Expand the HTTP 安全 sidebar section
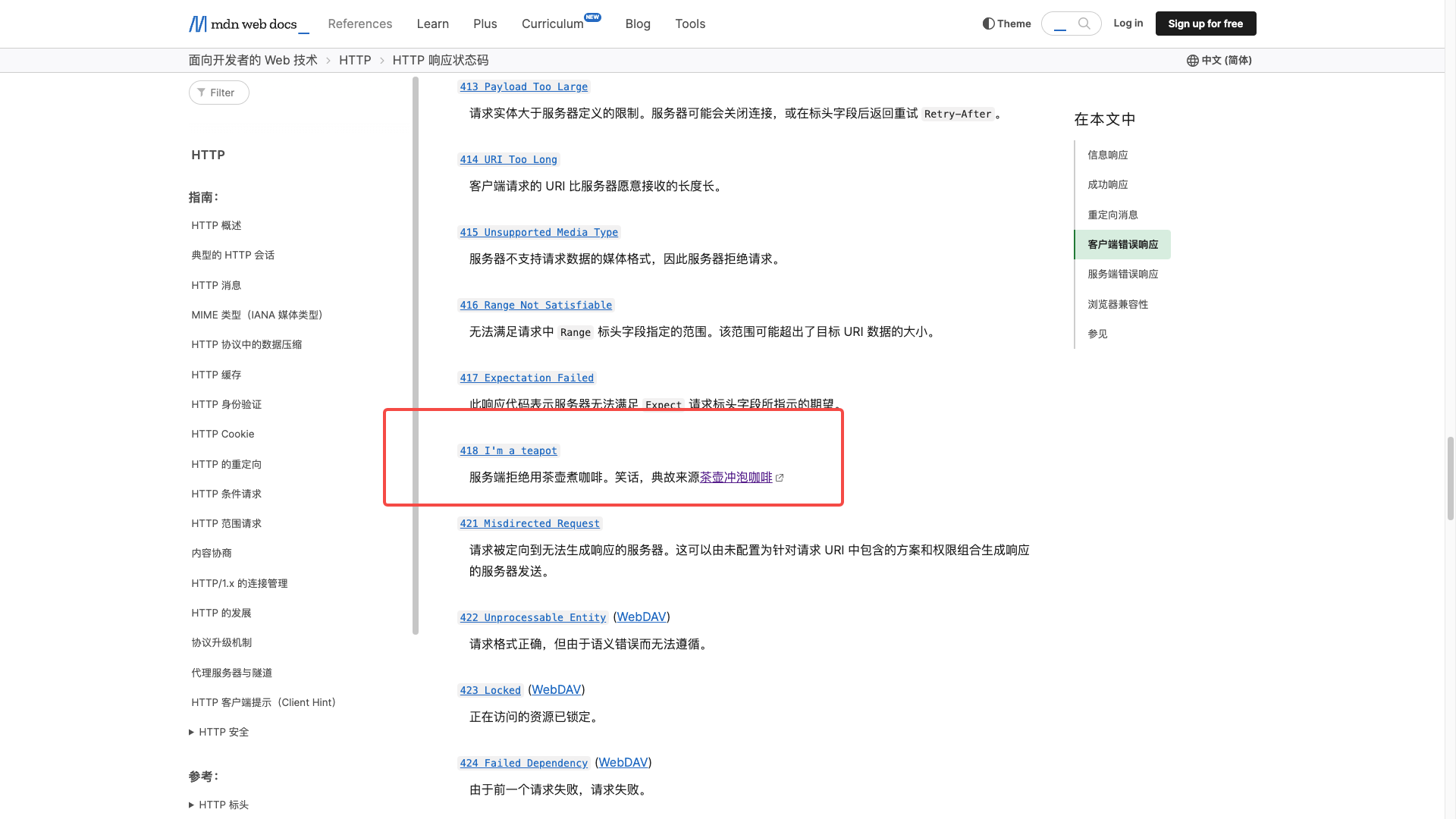The image size is (1456, 819). point(218,733)
